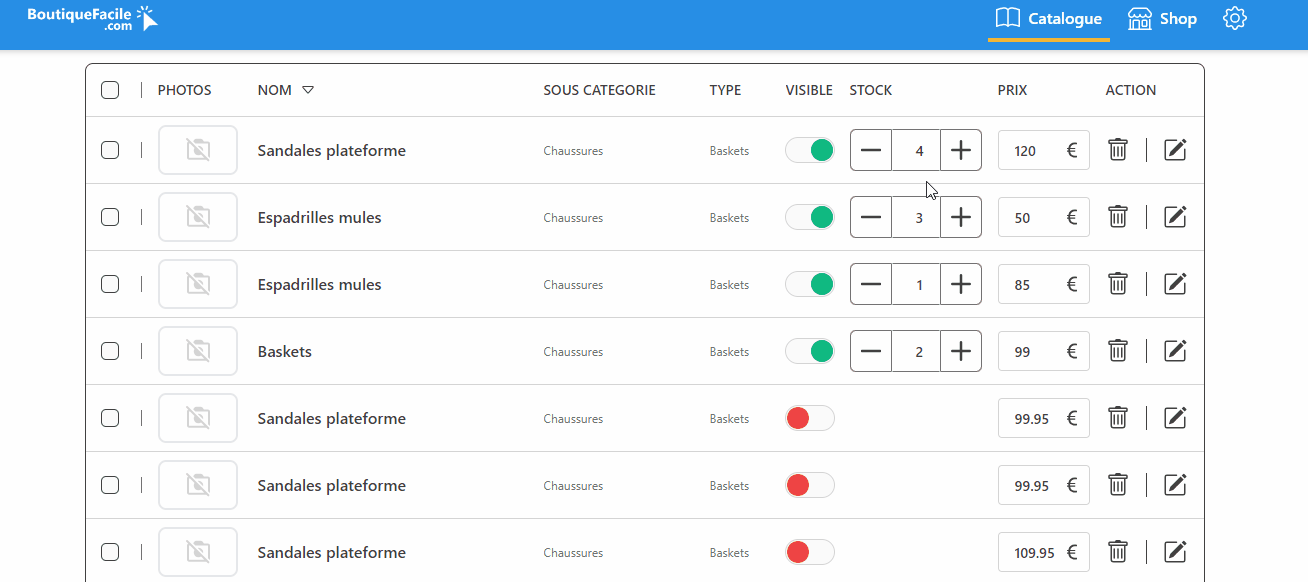Sort by name using the NOM arrow
Screen dimensions: 1308x582
(x=308, y=90)
